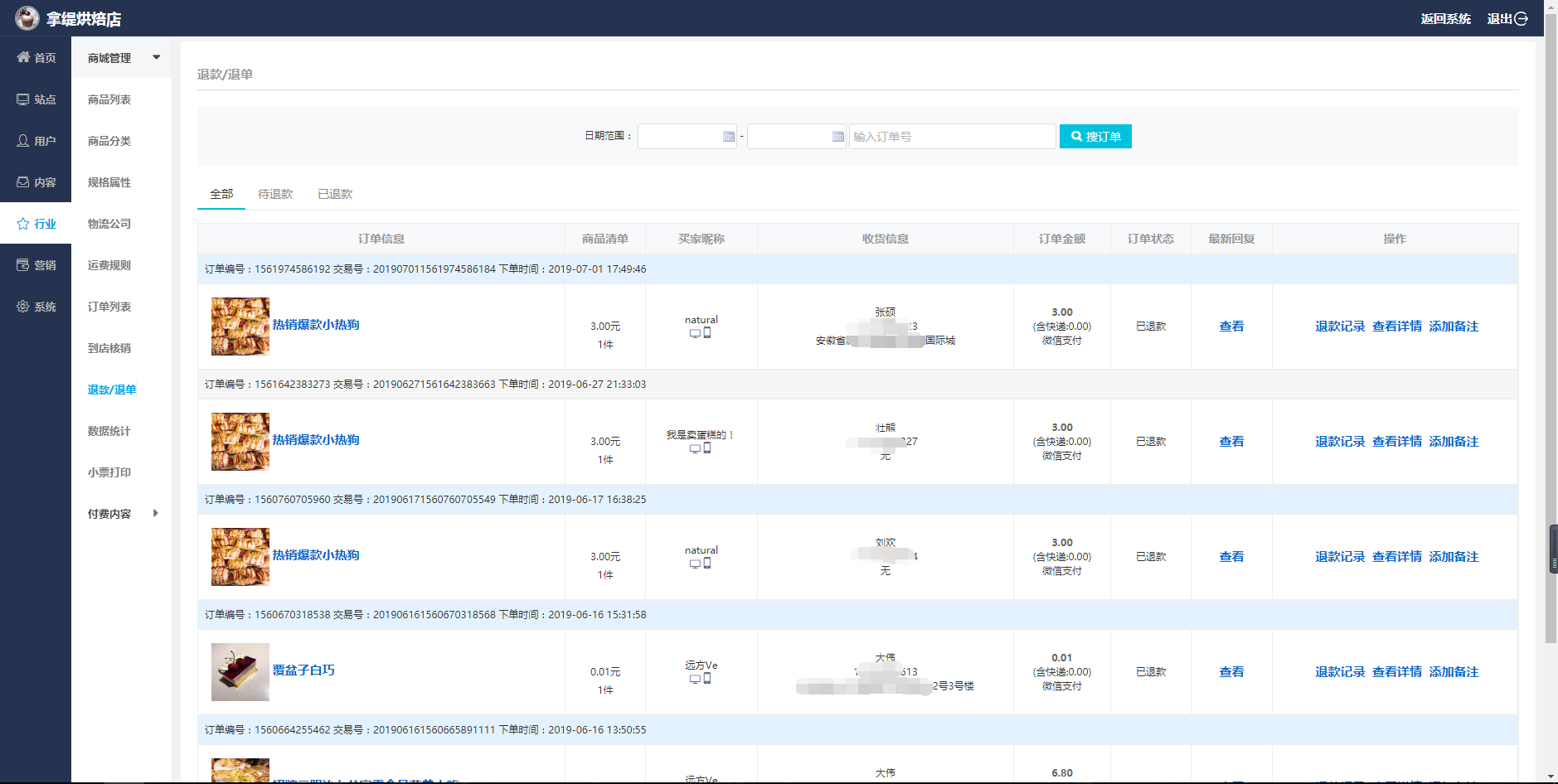Click 查看 reply for order 1560760705960
The image size is (1558, 784).
1231,556
